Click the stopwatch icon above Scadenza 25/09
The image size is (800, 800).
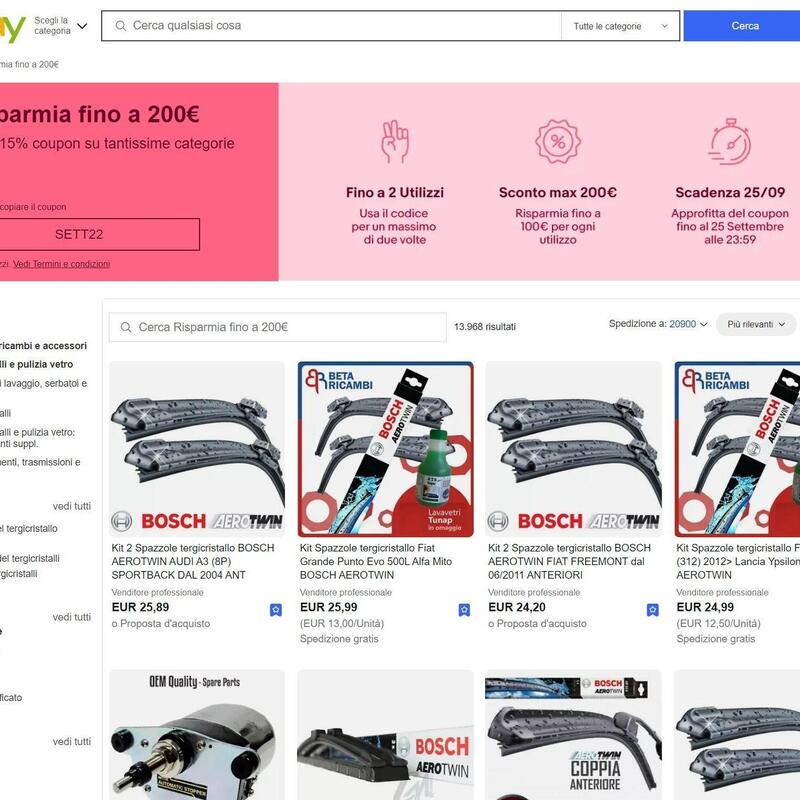pyautogui.click(x=730, y=141)
